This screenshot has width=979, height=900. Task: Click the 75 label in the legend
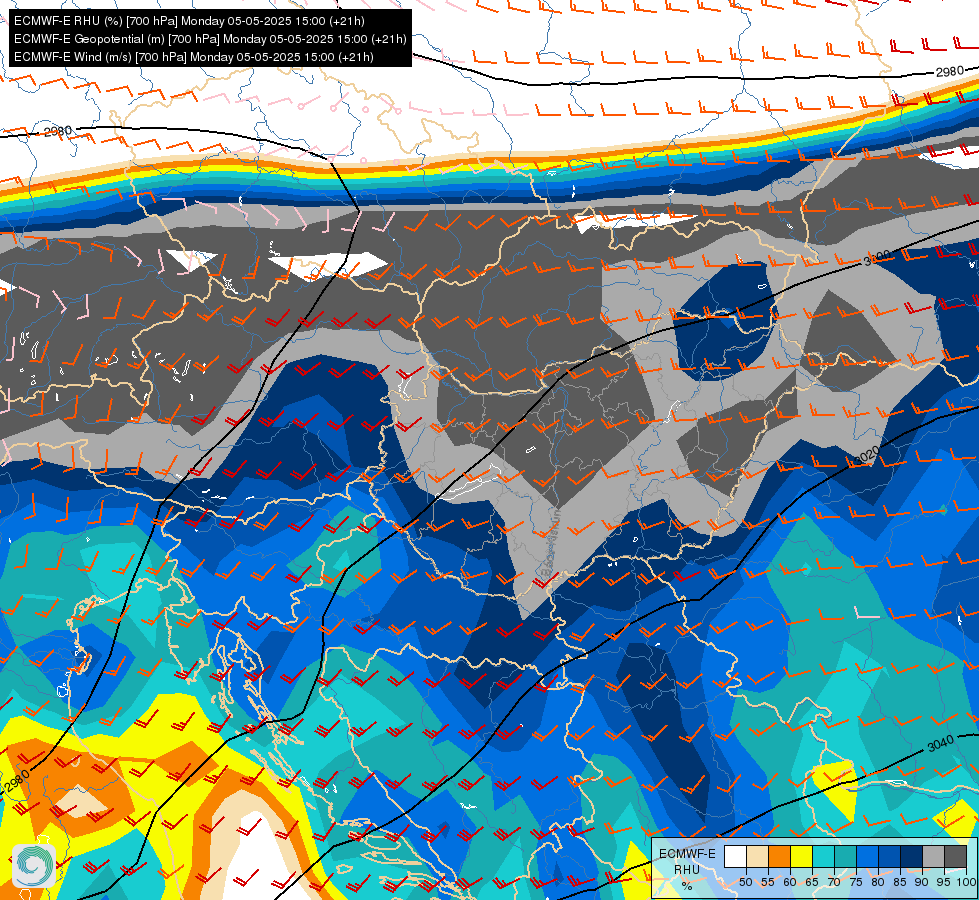[855, 883]
